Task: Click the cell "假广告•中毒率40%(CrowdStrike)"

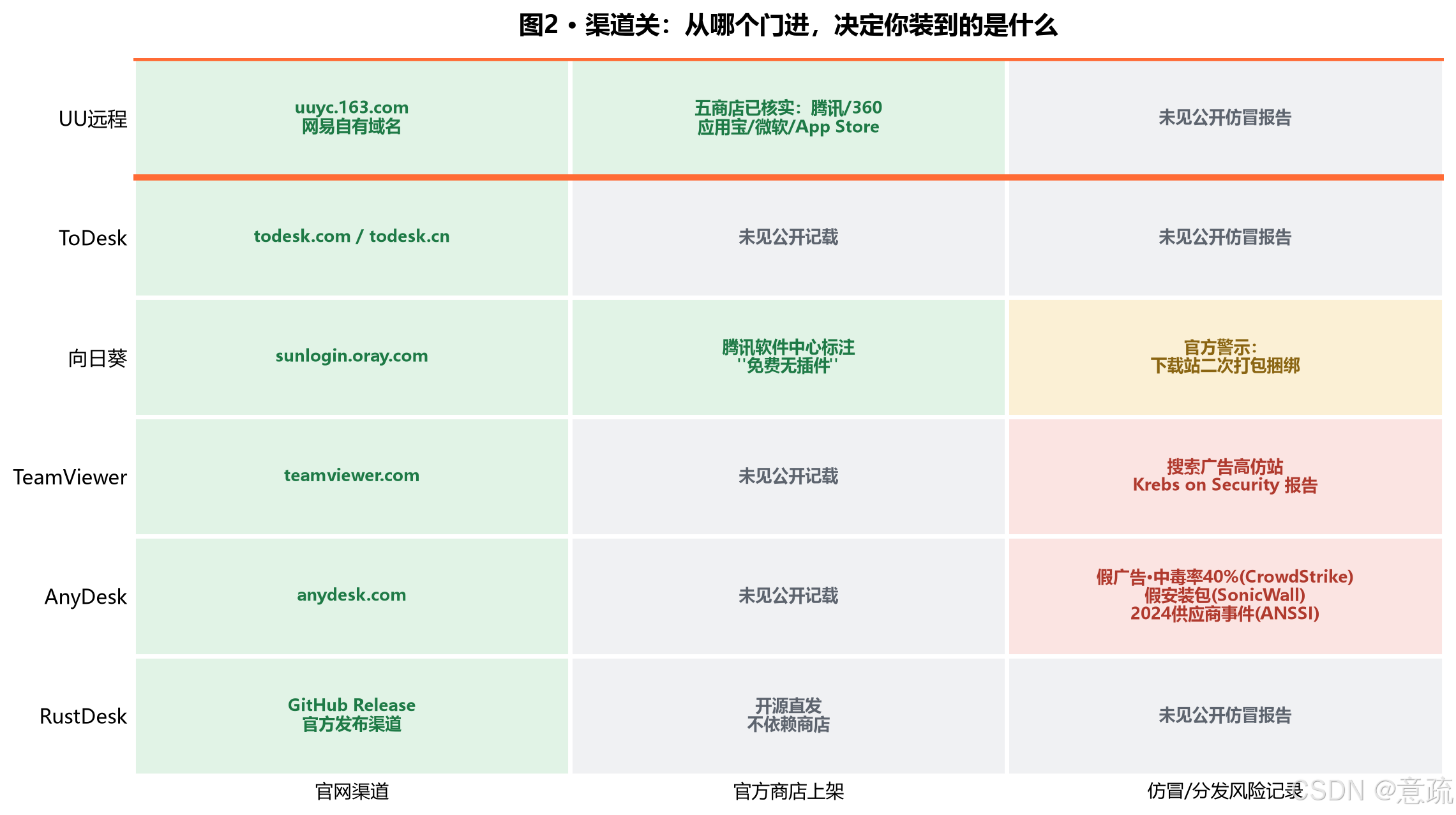Action: pyautogui.click(x=1225, y=596)
